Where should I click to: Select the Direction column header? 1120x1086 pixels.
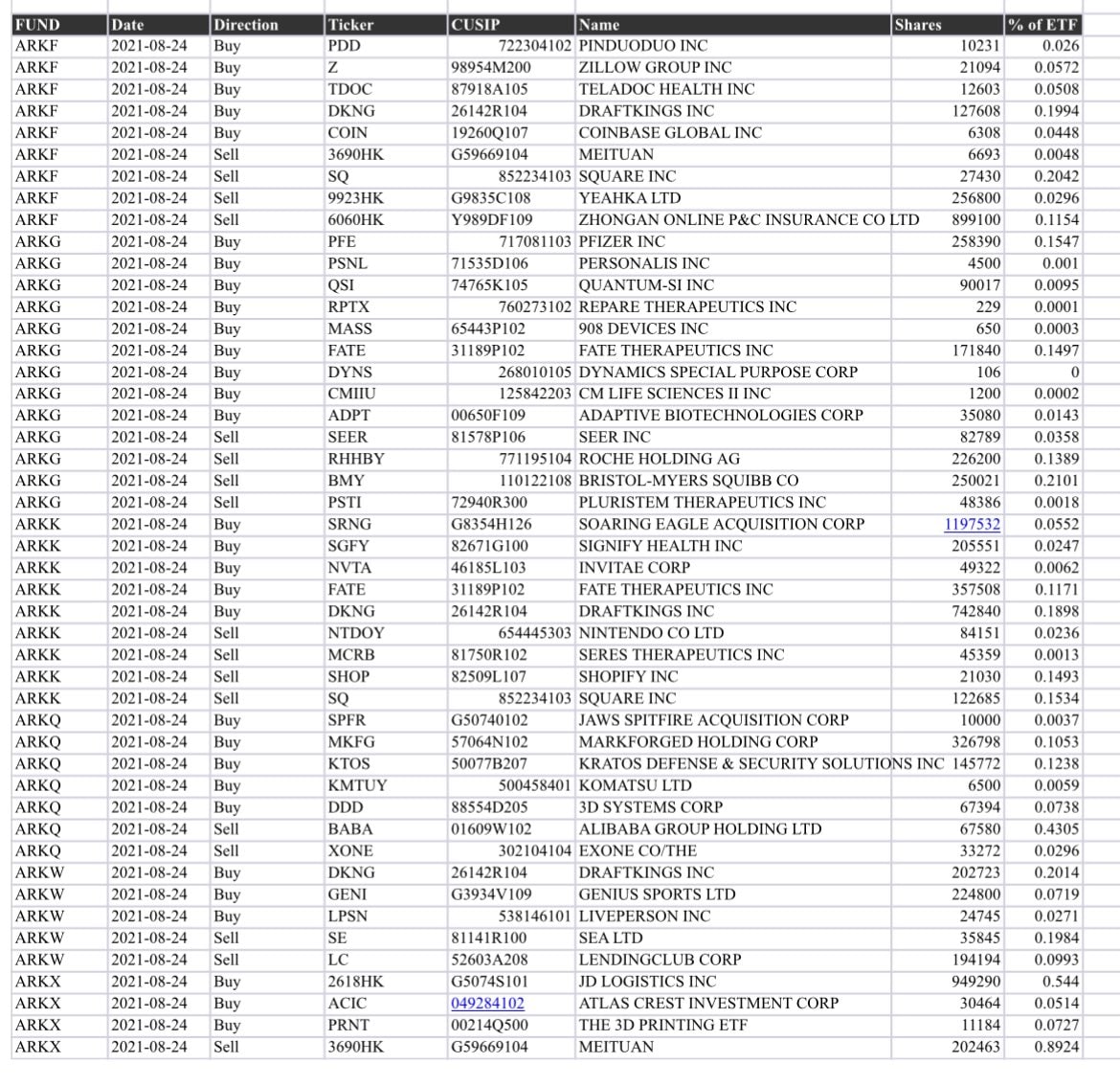pyautogui.click(x=267, y=25)
